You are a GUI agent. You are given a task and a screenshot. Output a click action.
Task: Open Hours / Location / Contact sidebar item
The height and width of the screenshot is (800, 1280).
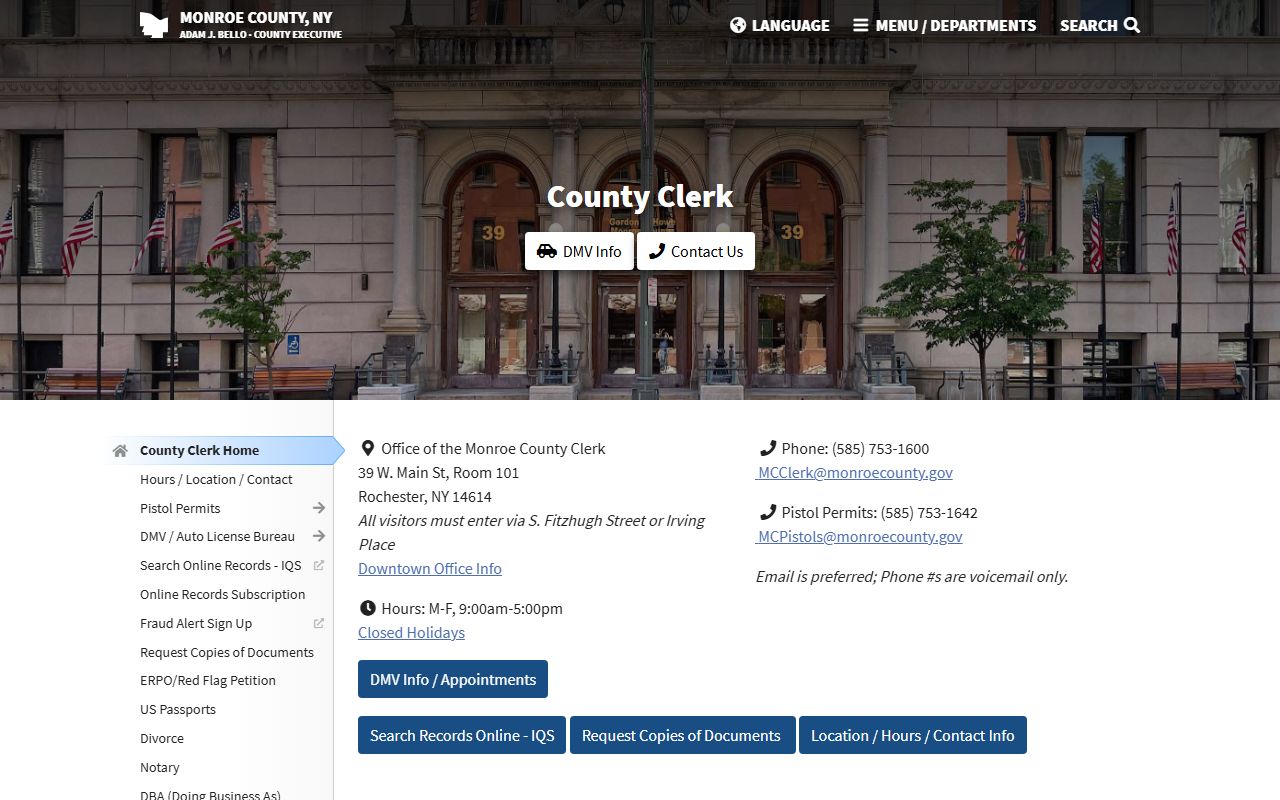click(x=216, y=479)
